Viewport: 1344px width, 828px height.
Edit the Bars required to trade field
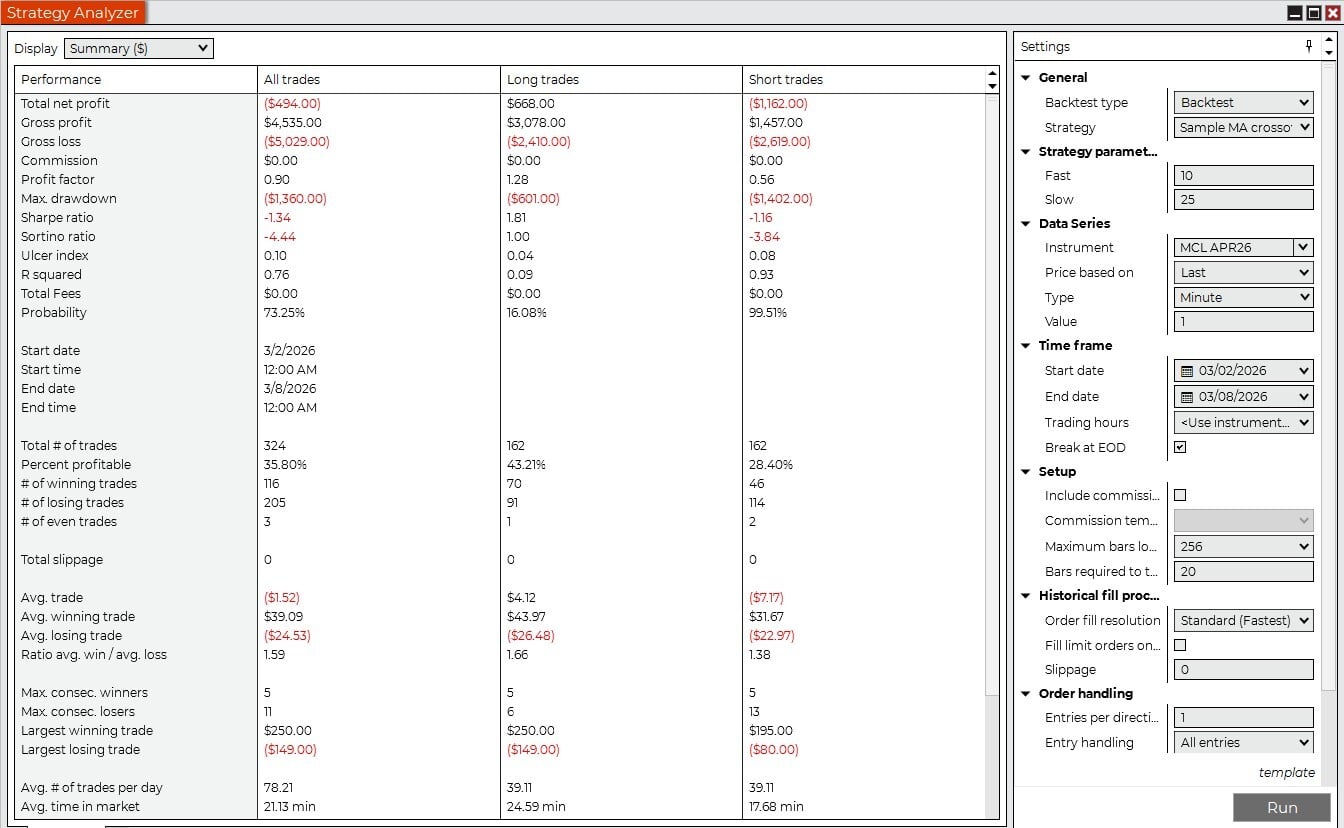[x=1244, y=571]
